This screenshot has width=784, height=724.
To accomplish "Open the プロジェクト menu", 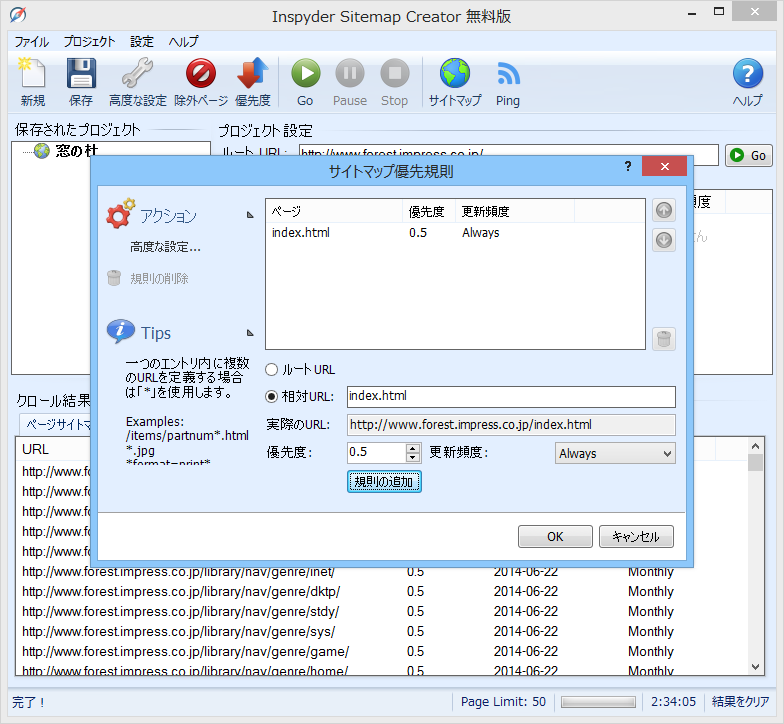I will [x=90, y=42].
